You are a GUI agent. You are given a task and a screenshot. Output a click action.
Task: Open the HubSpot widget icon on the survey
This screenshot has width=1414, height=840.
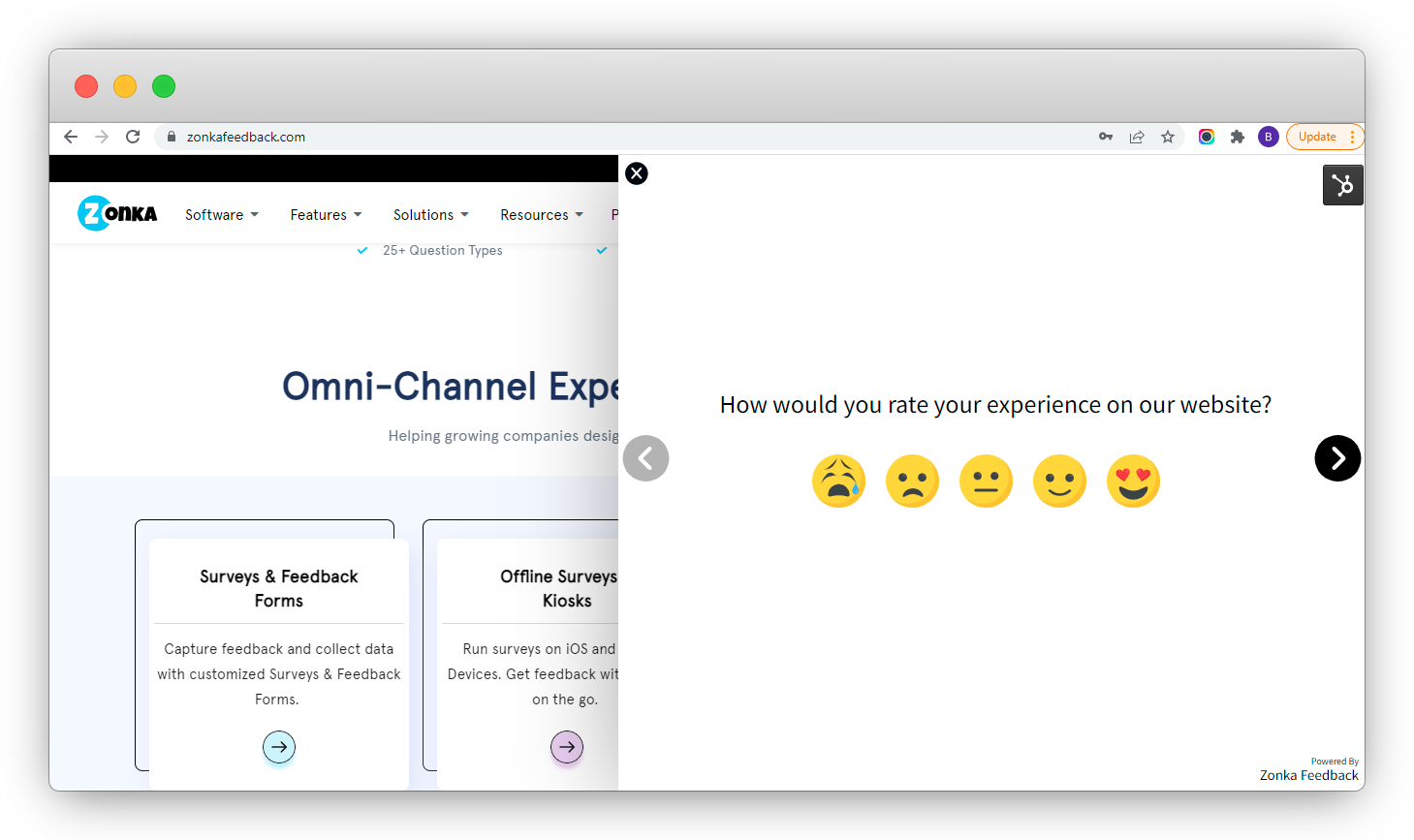(1342, 184)
